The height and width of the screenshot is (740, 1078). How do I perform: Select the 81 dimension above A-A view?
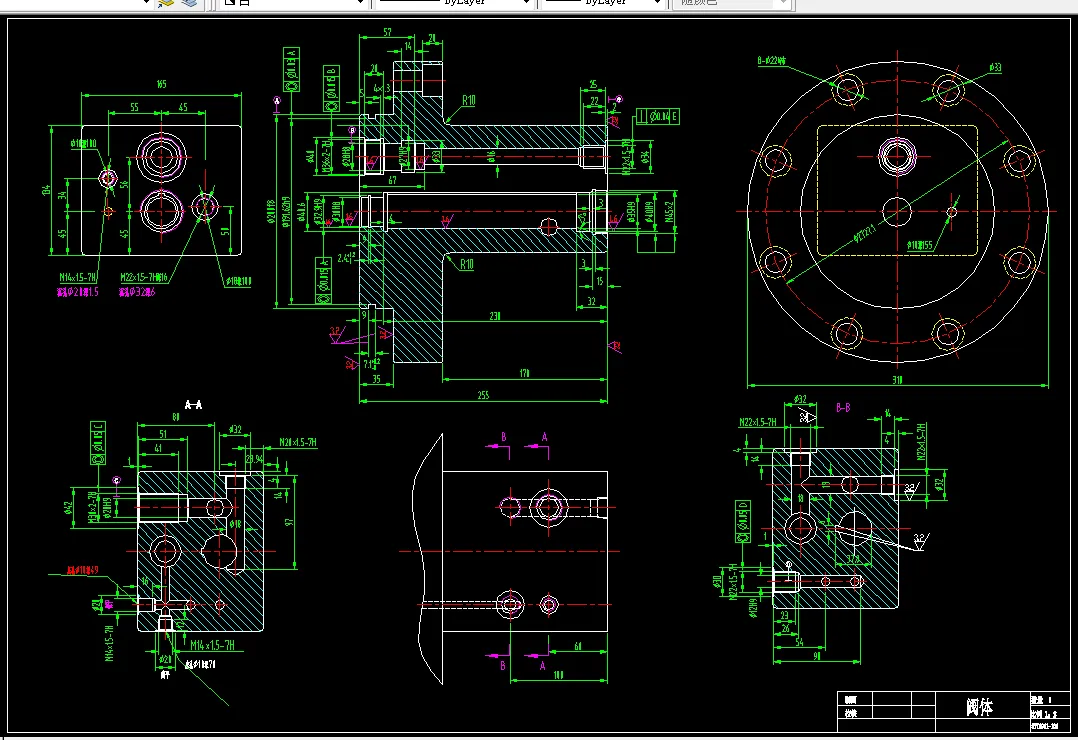[x=176, y=417]
